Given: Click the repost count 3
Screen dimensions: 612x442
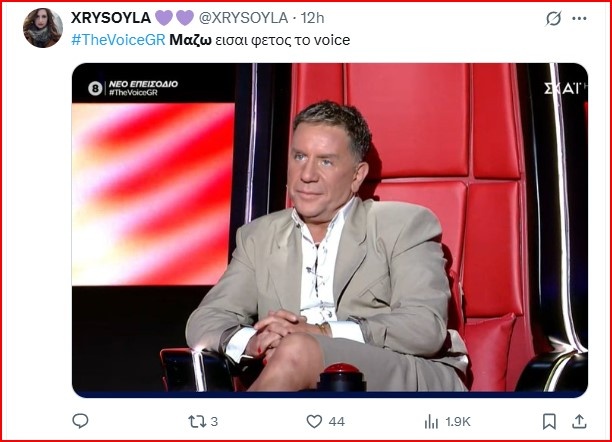Looking at the screenshot, I should (x=214, y=422).
